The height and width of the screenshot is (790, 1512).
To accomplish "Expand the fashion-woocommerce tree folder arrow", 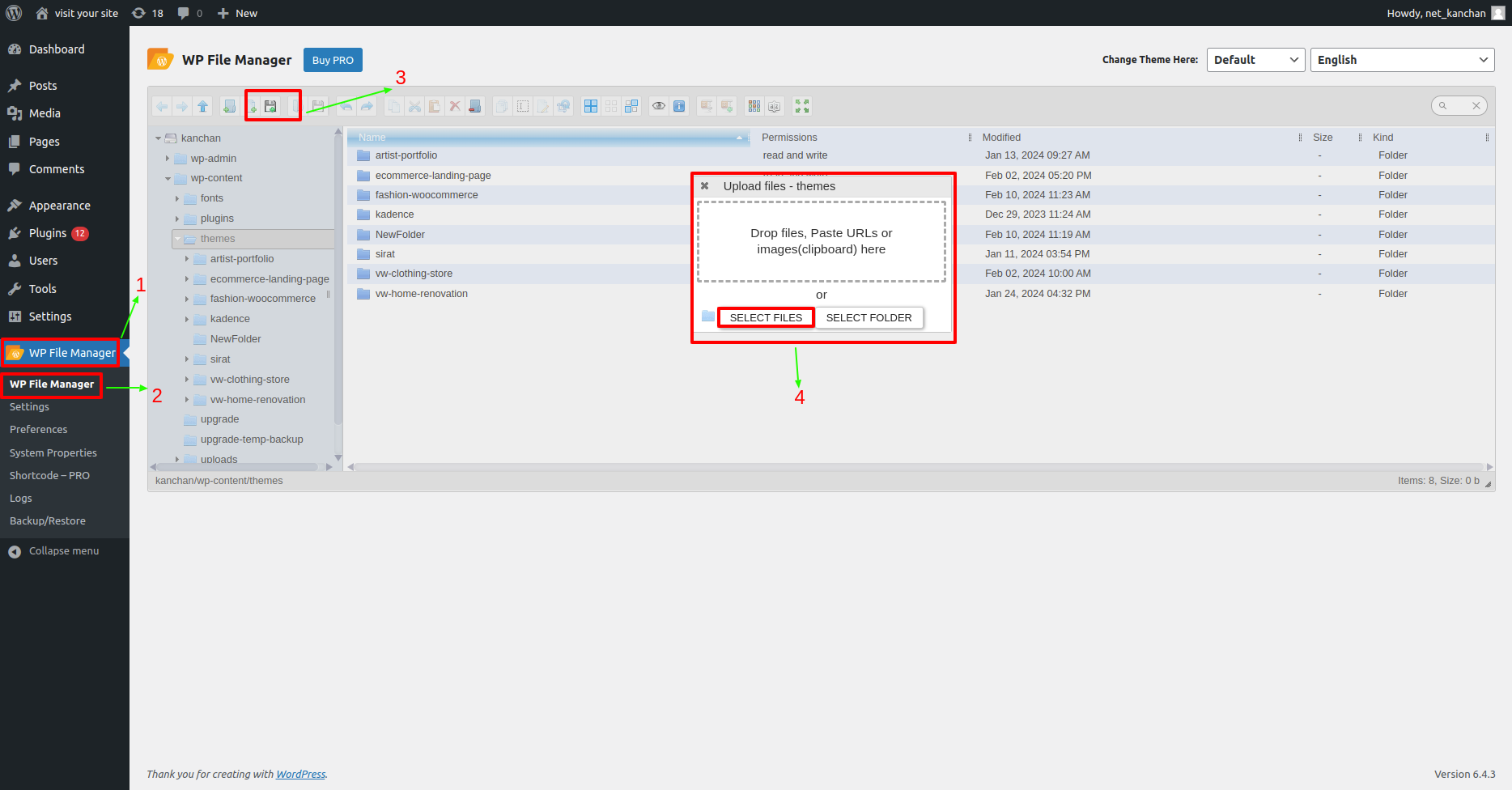I will tap(187, 299).
